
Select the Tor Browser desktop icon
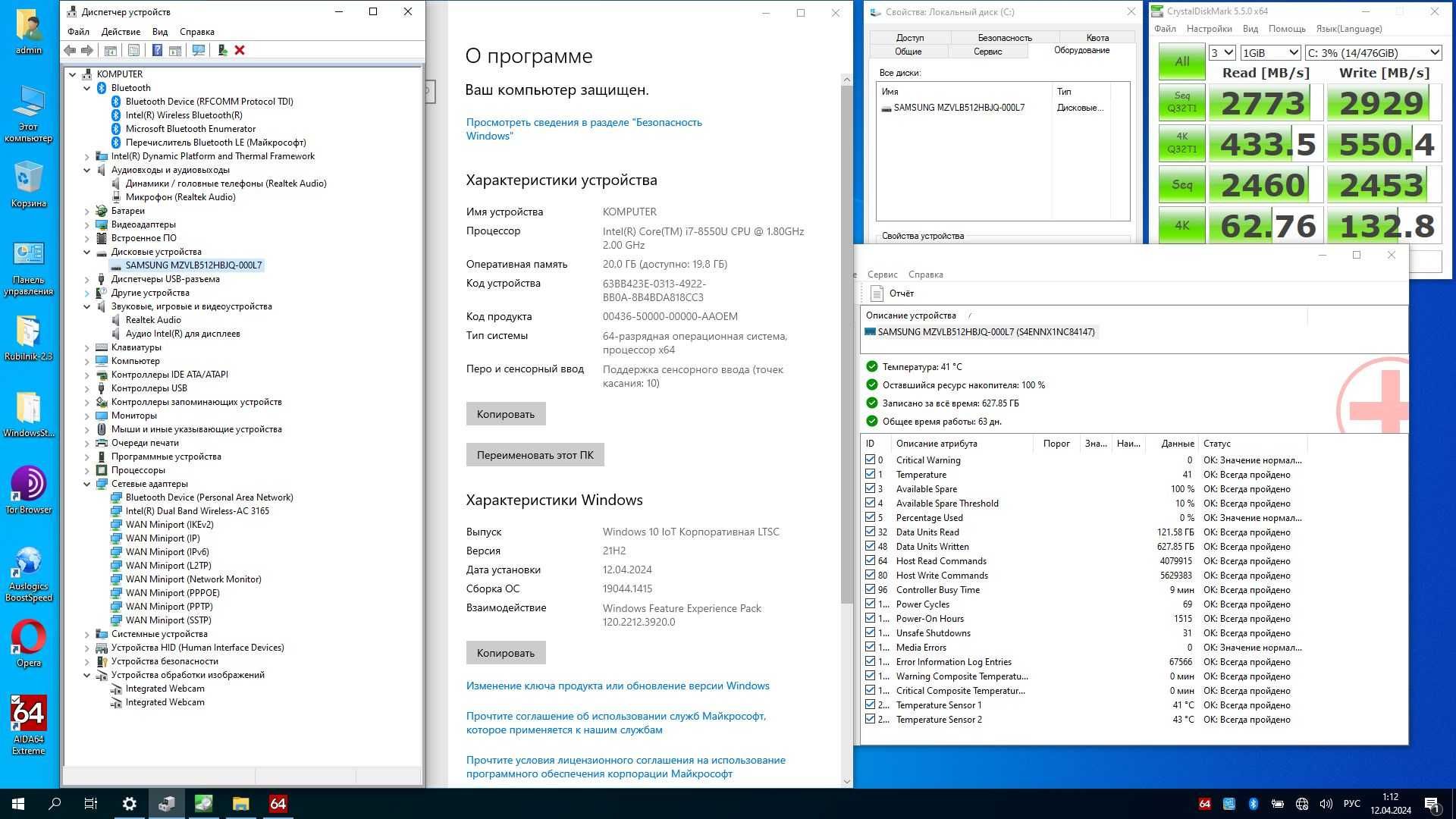point(29,491)
